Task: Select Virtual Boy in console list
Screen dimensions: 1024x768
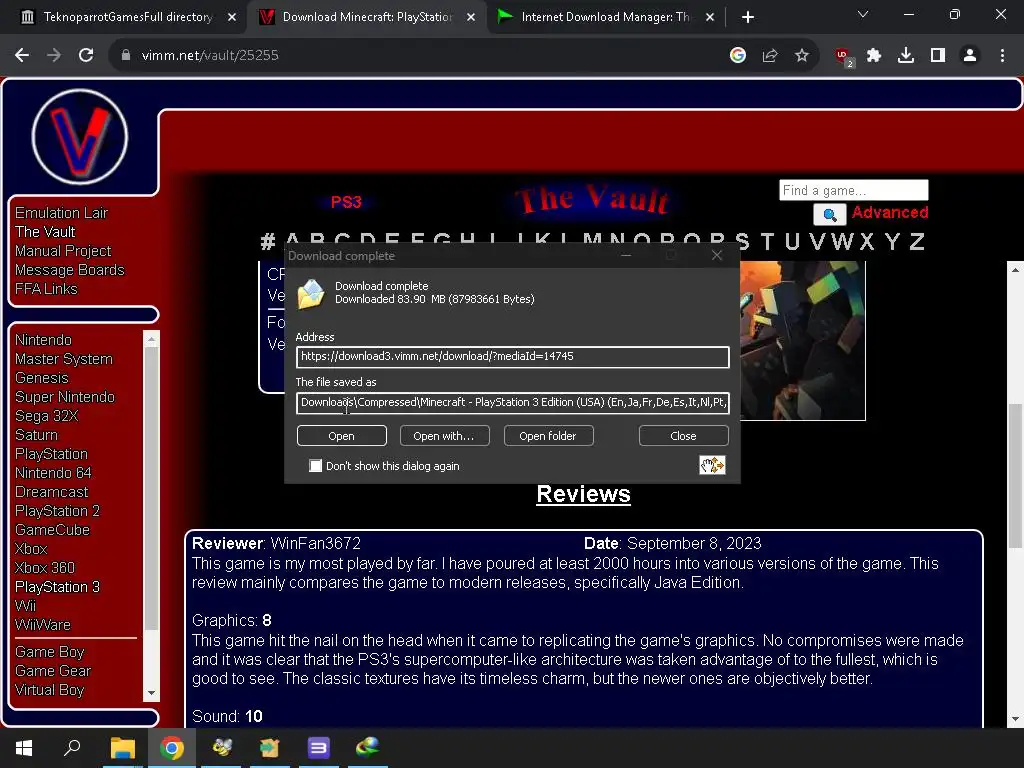Action: [x=50, y=690]
